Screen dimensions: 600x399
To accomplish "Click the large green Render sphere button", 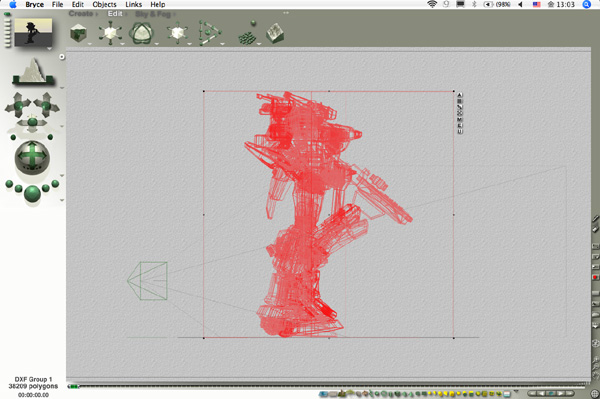I will click(x=32, y=193).
